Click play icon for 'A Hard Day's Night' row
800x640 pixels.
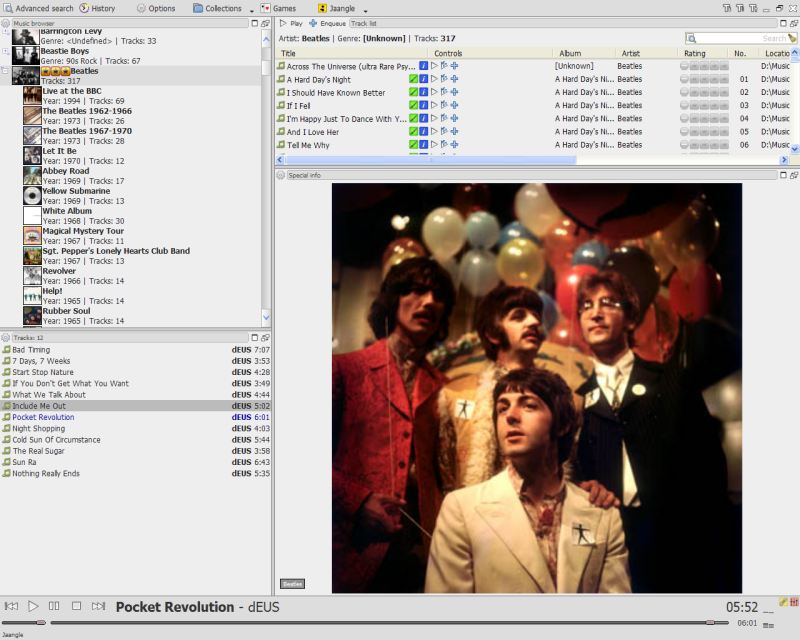tap(434, 79)
